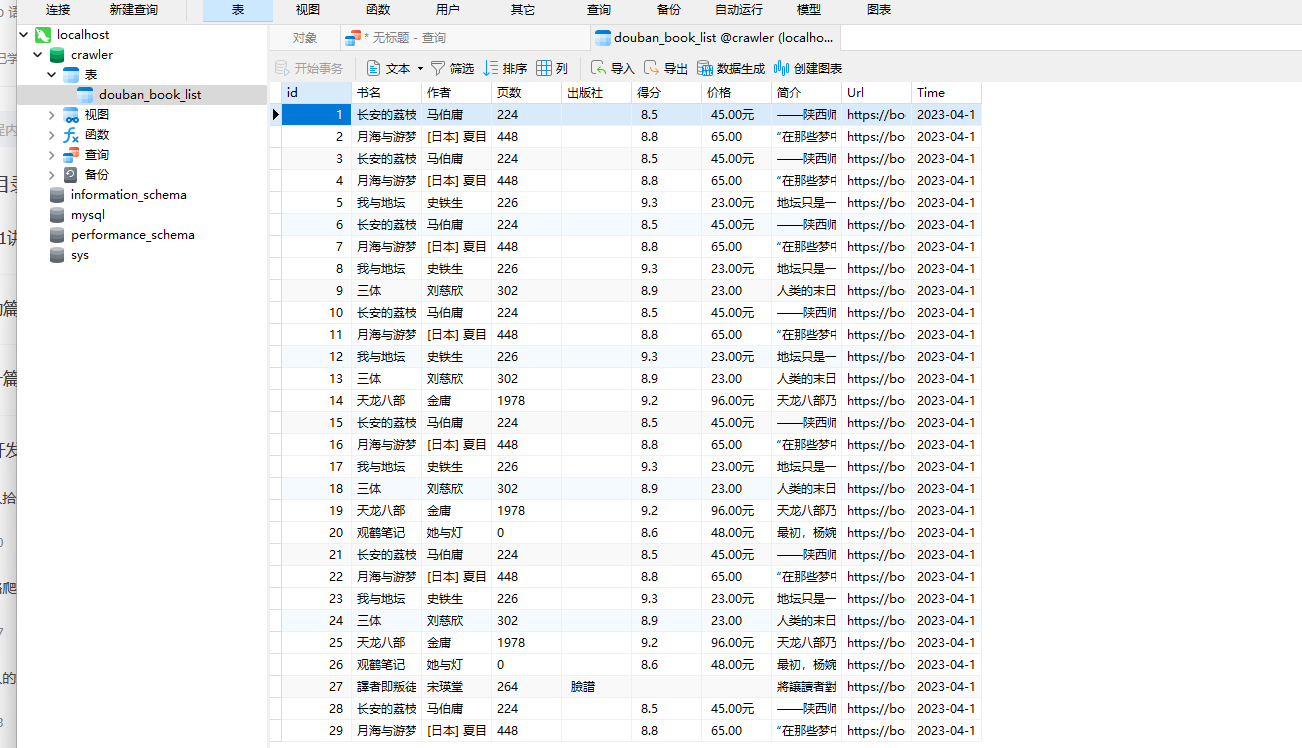Select 模型 in the top toolbar

click(808, 10)
